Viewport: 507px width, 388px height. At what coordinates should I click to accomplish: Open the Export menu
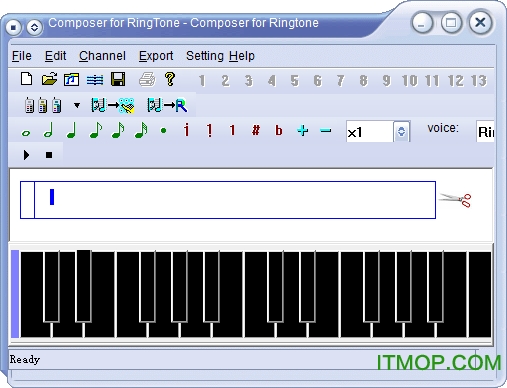click(x=156, y=56)
